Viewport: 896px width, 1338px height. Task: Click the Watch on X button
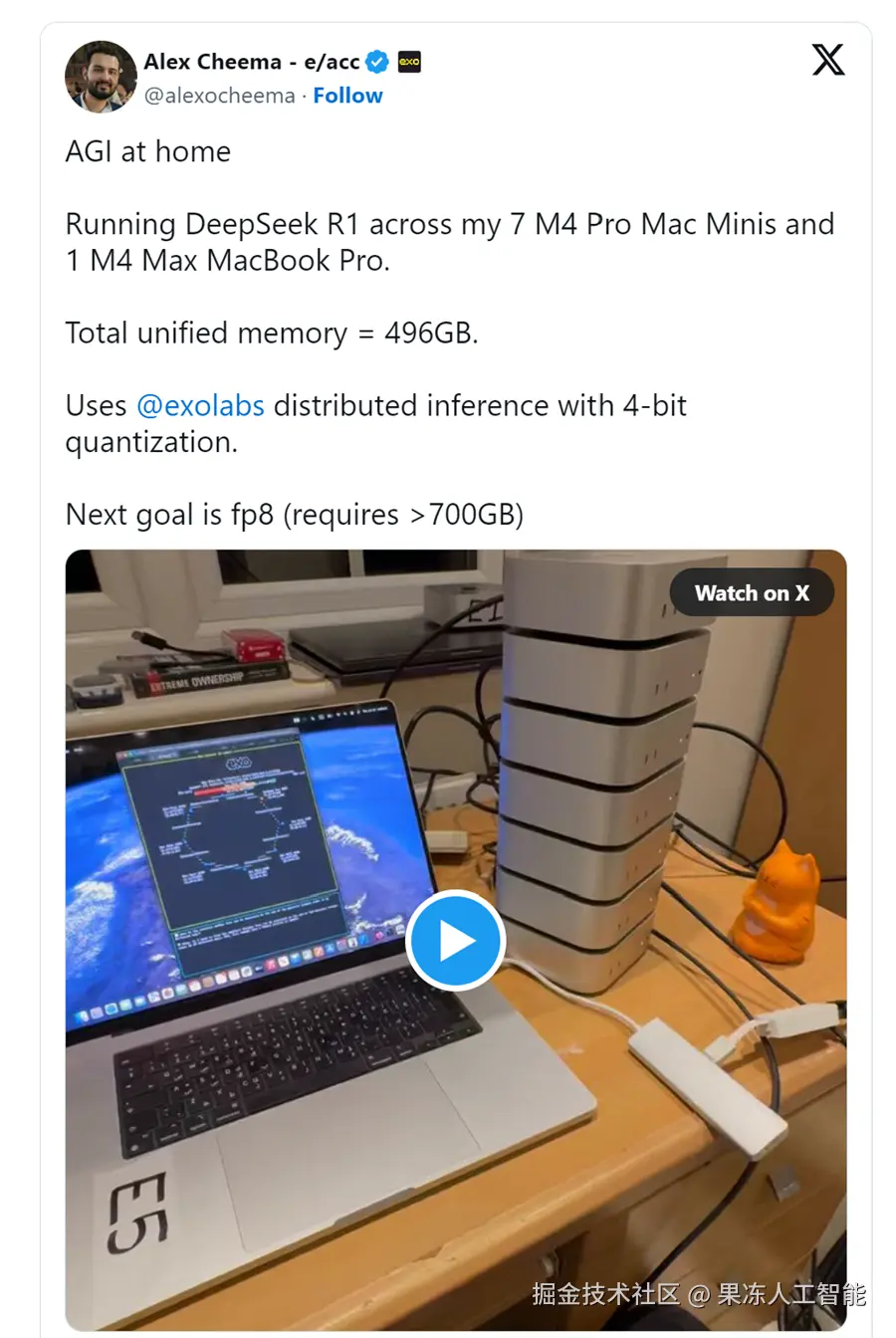point(752,593)
